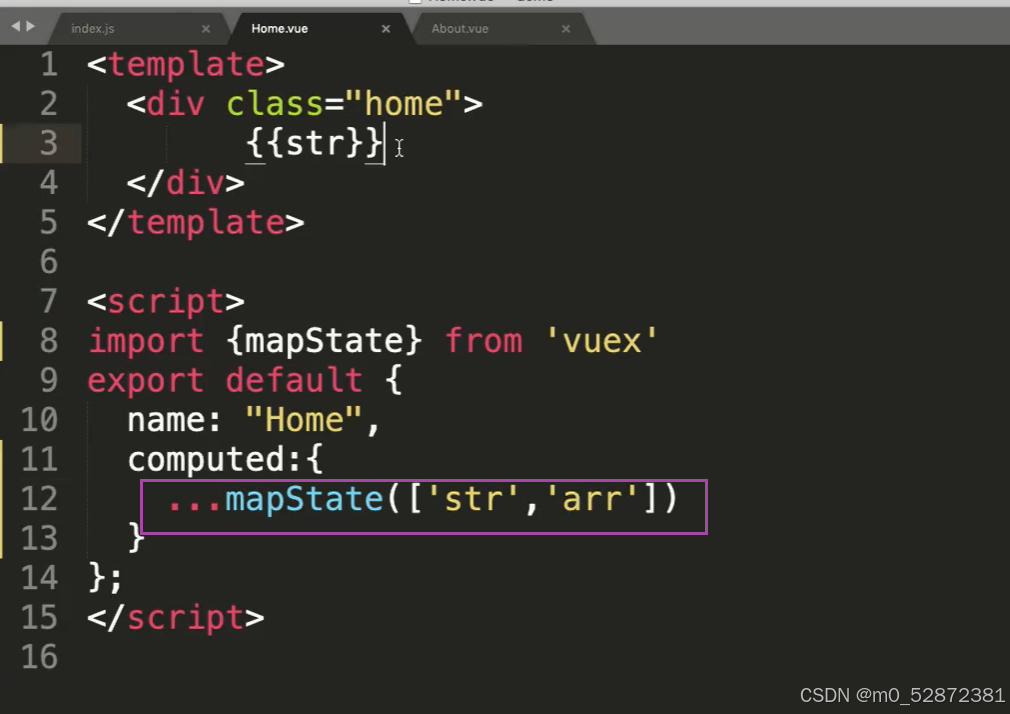Click the spread operator dots on line 12

click(x=195, y=506)
